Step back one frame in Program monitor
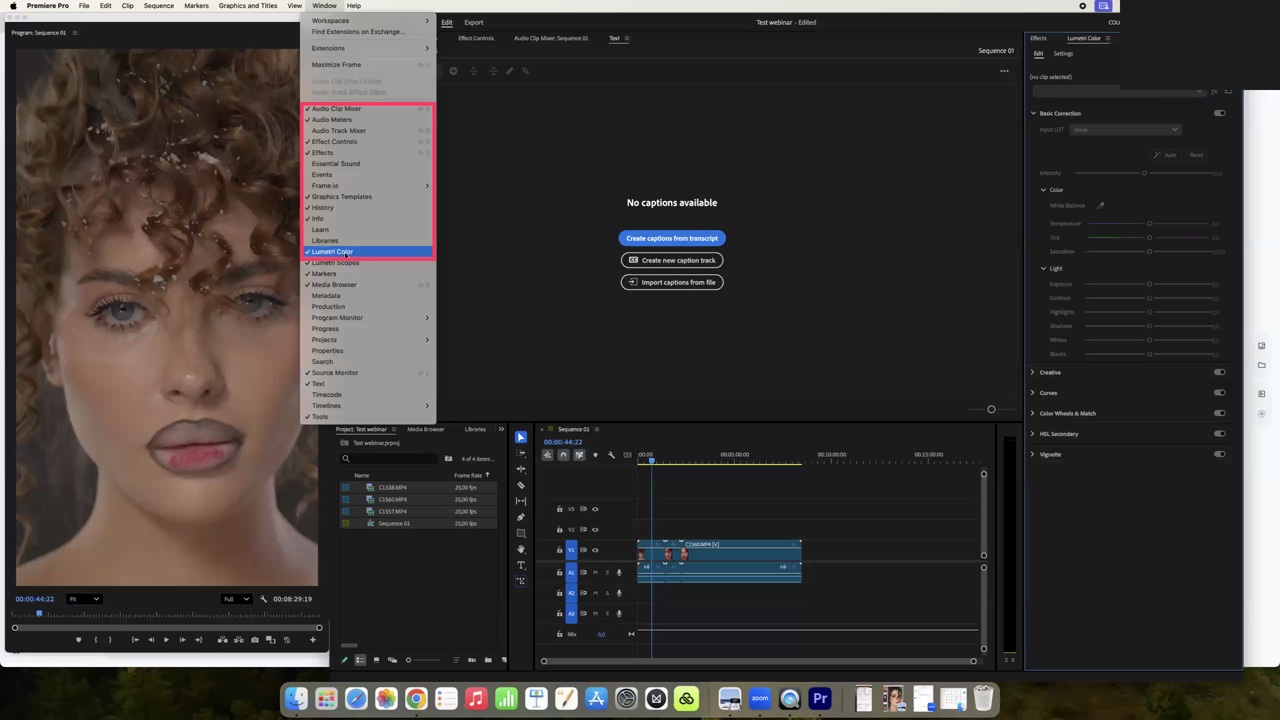Image resolution: width=1280 pixels, height=720 pixels. [x=150, y=640]
